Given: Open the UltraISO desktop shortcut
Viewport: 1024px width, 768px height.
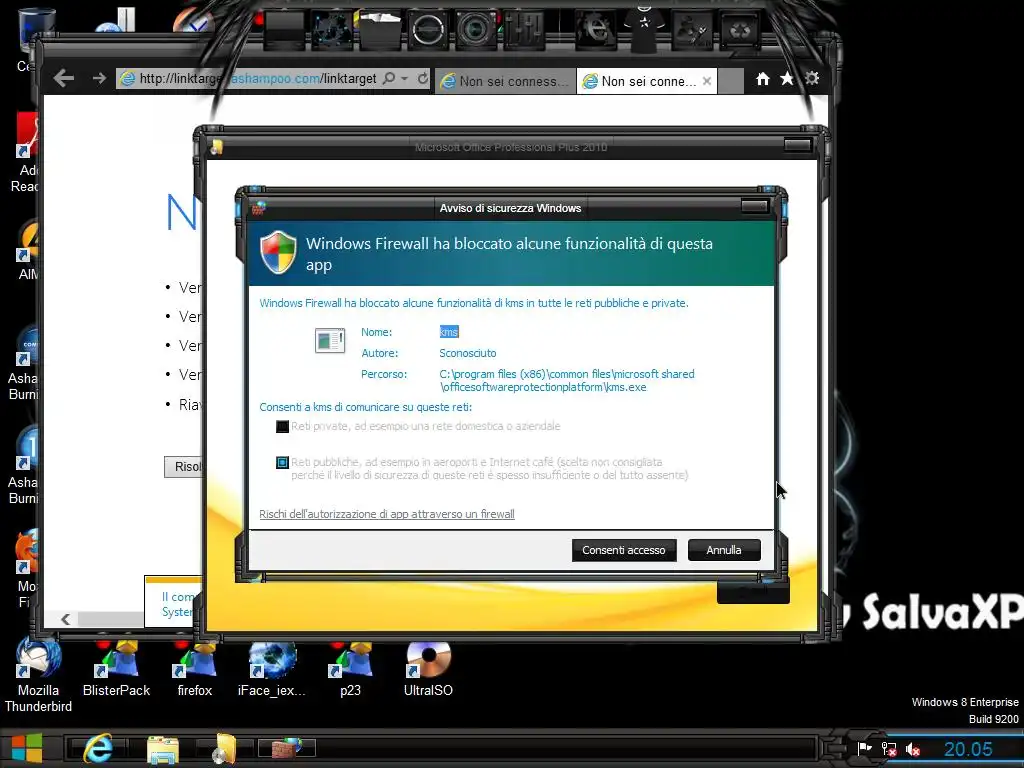Looking at the screenshot, I should [x=428, y=669].
